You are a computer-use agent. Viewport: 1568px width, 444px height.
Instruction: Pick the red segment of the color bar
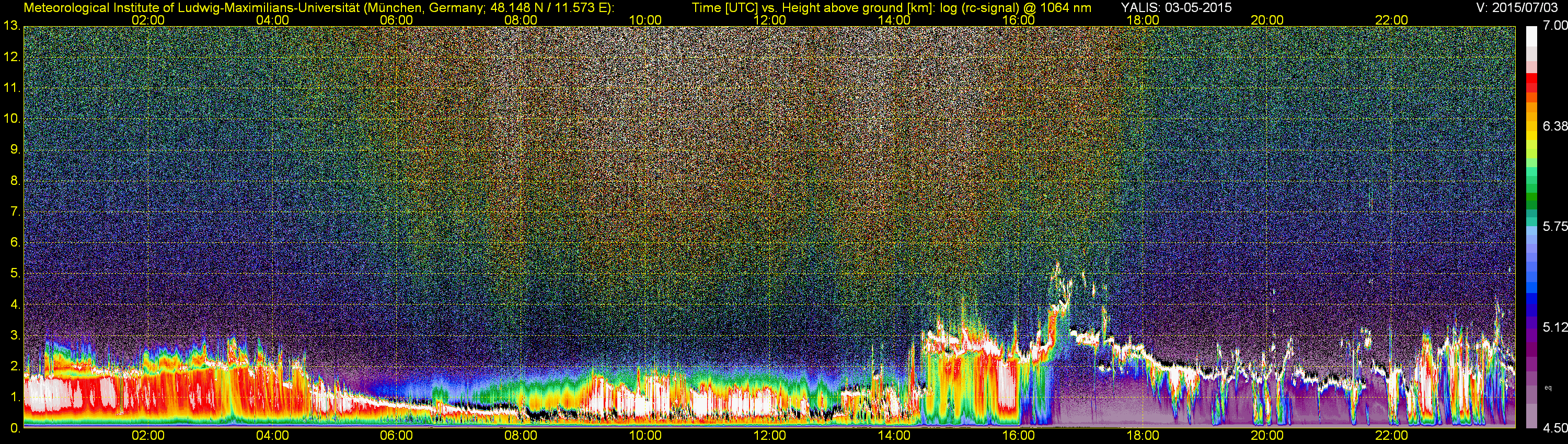click(1531, 82)
